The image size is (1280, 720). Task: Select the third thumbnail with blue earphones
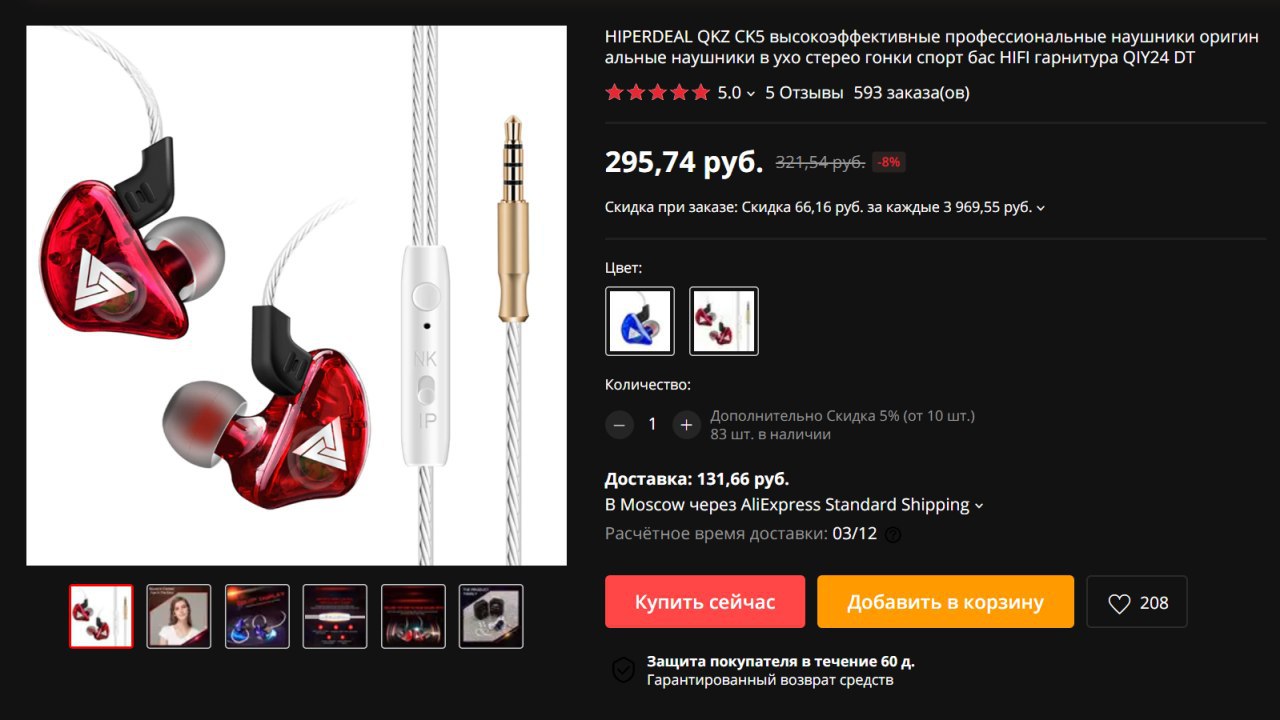coord(257,616)
